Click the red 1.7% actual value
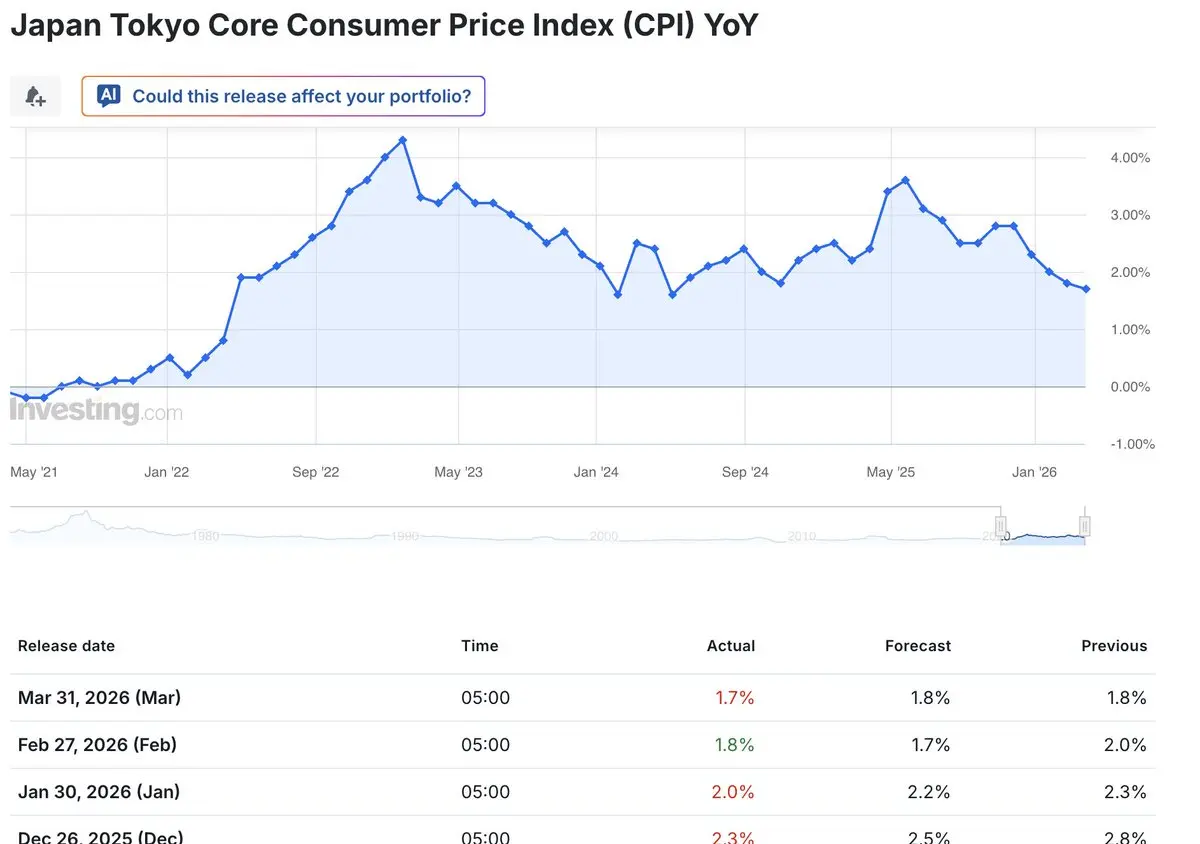This screenshot has width=1200, height=844. tap(735, 698)
